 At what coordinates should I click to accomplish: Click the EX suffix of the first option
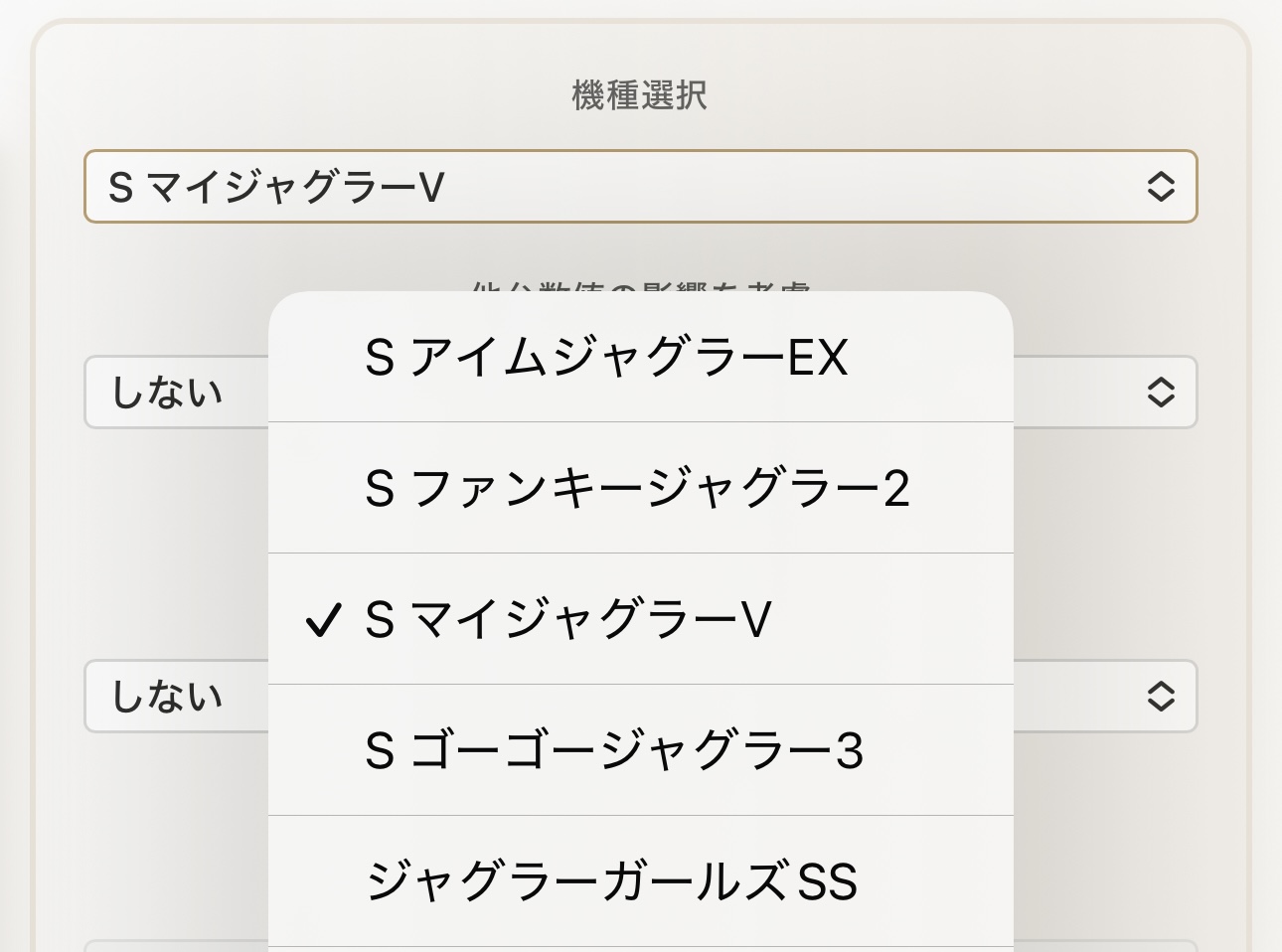[x=818, y=358]
